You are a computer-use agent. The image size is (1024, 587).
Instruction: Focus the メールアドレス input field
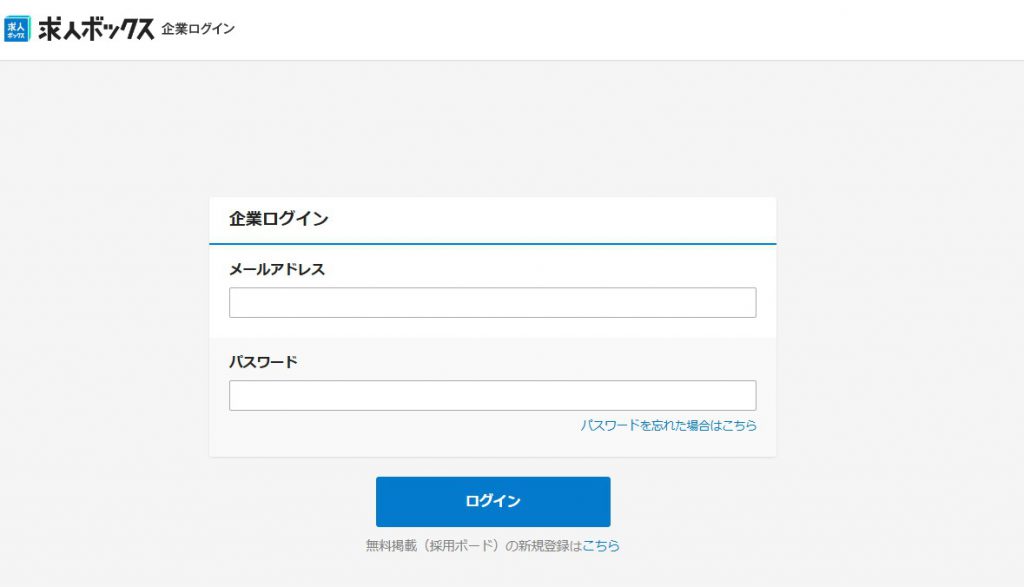tap(492, 302)
